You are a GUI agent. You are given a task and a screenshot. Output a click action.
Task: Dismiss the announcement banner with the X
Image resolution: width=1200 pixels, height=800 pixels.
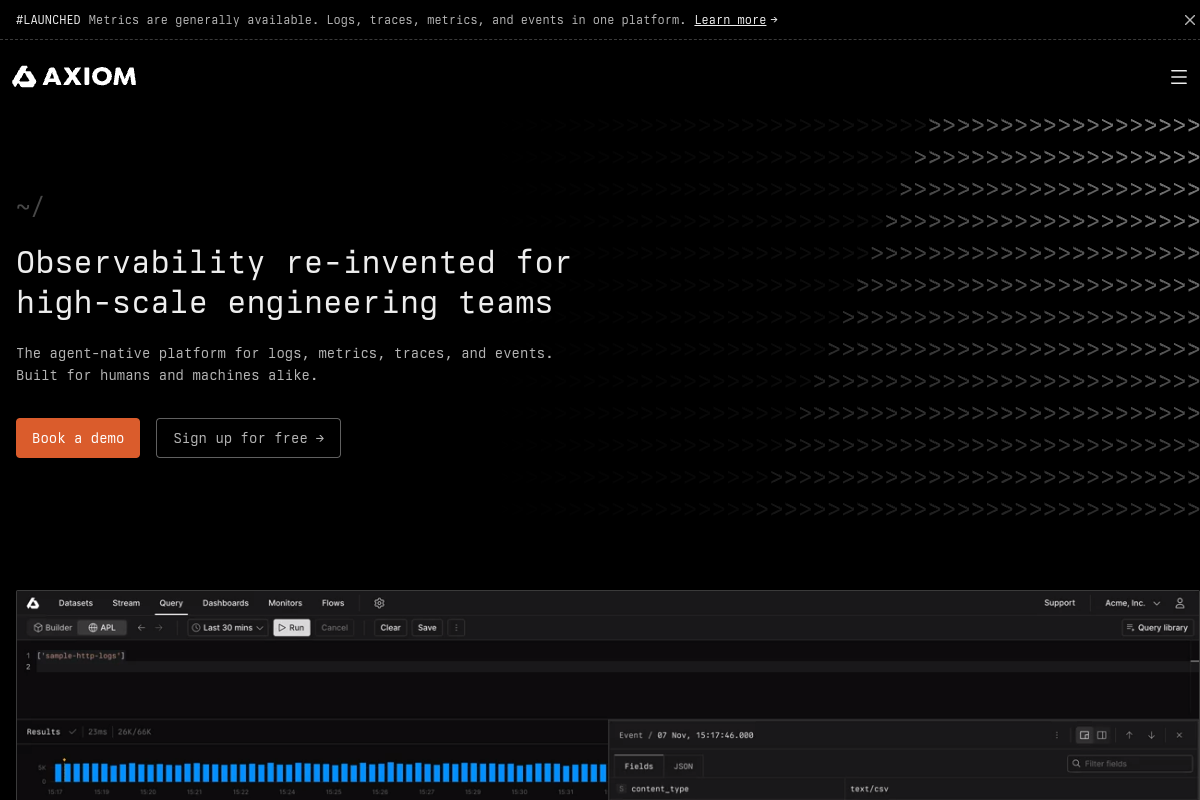pyautogui.click(x=1189, y=20)
